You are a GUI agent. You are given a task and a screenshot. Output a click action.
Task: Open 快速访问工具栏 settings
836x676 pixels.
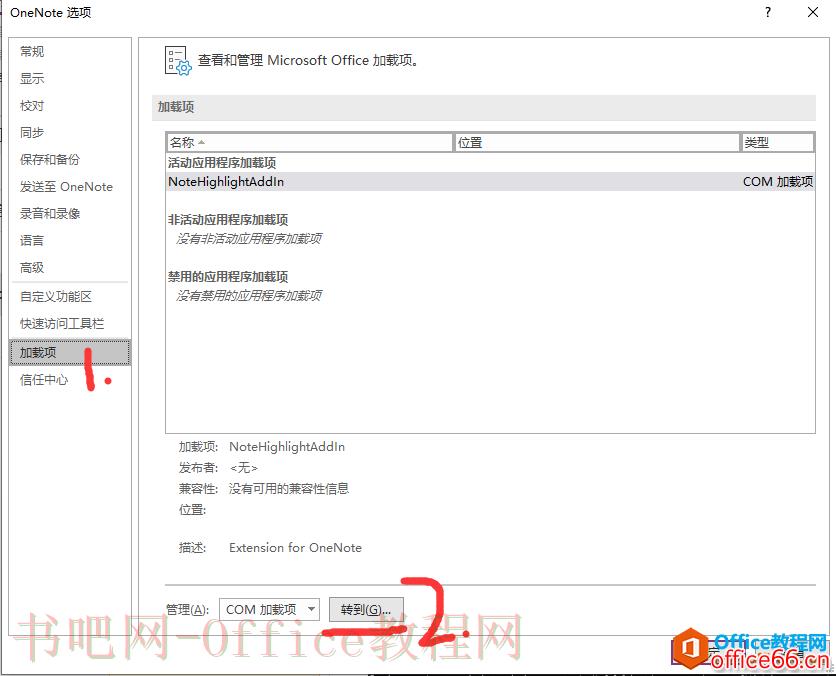click(x=62, y=324)
